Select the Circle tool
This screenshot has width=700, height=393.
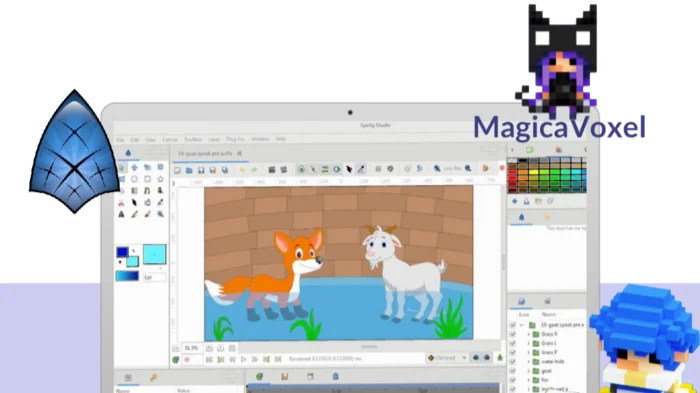[134, 179]
